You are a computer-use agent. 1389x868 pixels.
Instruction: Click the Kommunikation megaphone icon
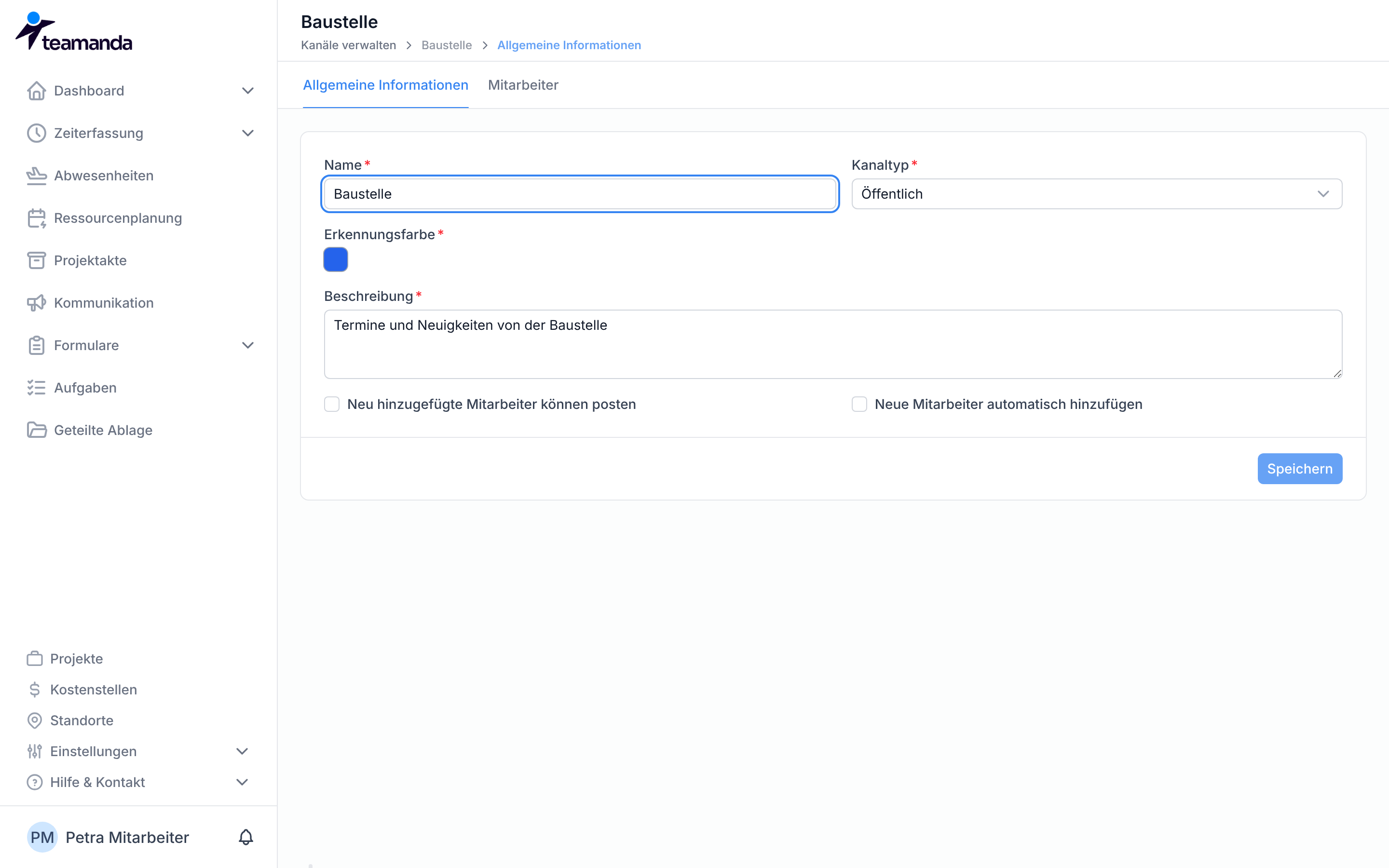tap(36, 303)
